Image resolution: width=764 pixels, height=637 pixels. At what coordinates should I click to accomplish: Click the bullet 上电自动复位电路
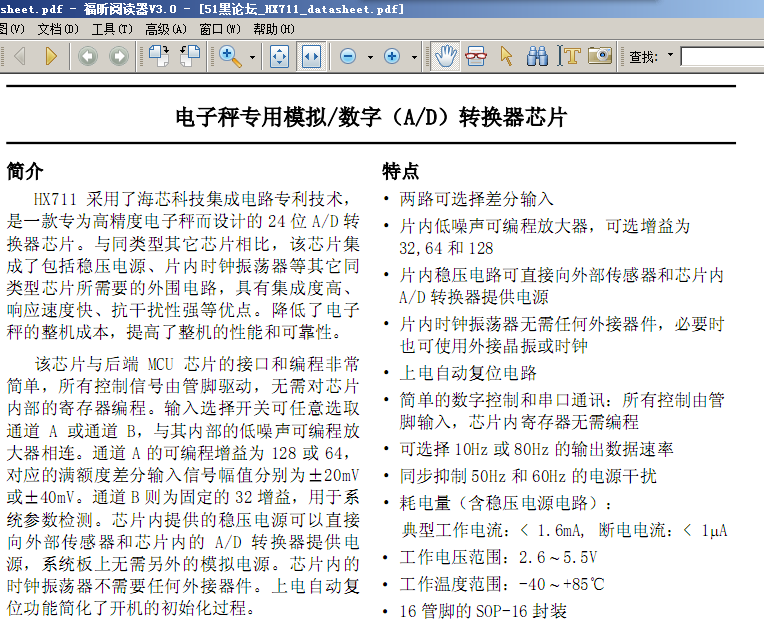click(x=468, y=373)
